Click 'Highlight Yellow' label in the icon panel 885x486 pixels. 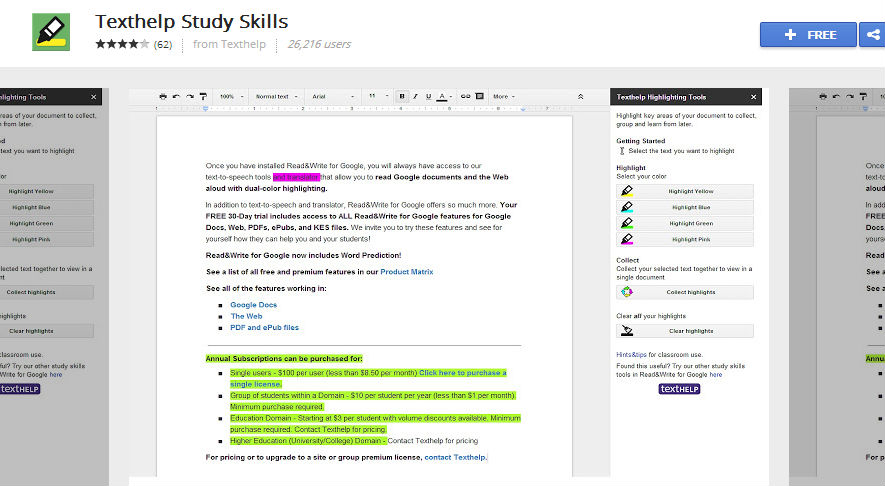click(x=691, y=191)
